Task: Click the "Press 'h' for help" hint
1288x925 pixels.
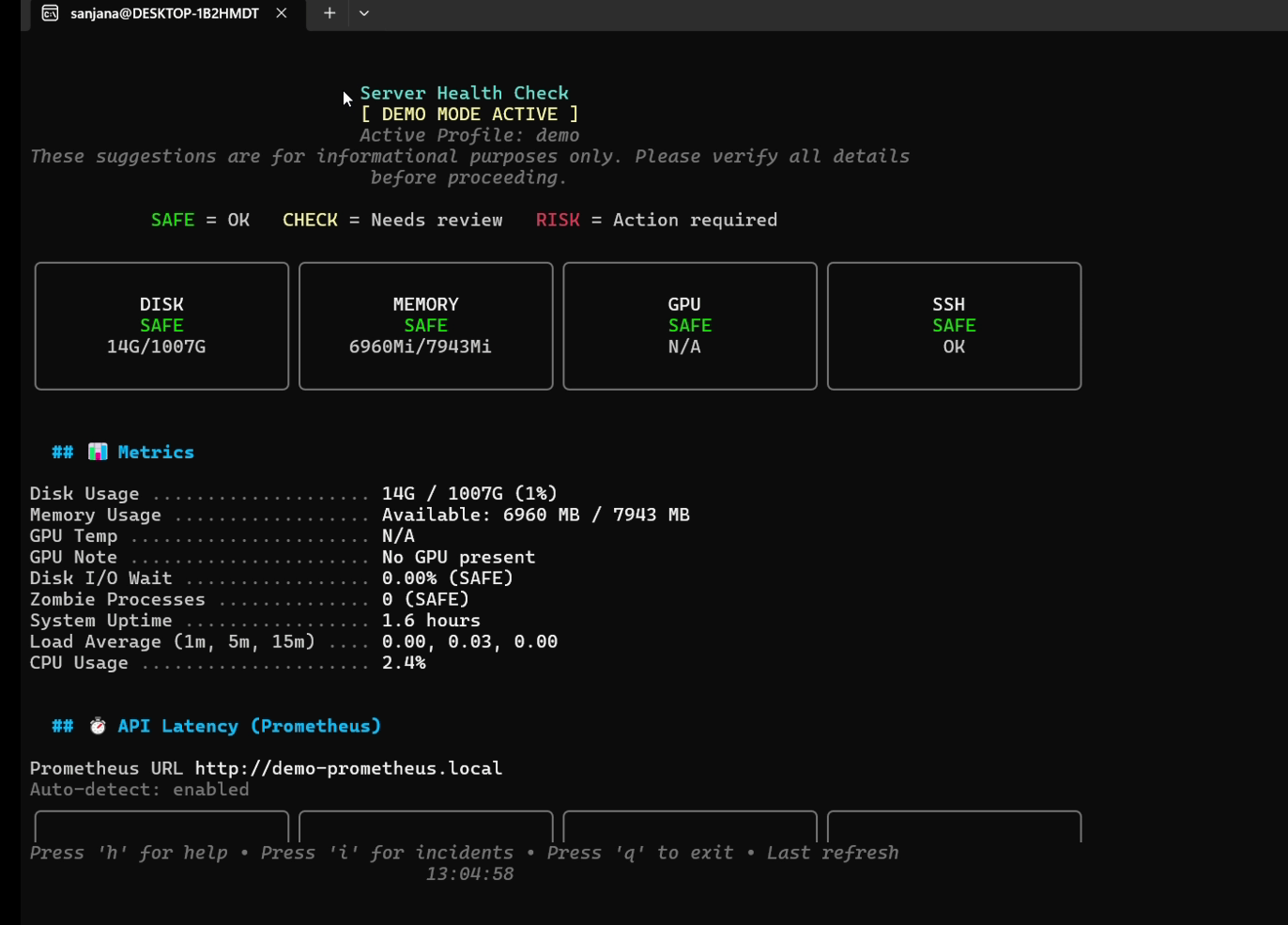Action: click(129, 853)
